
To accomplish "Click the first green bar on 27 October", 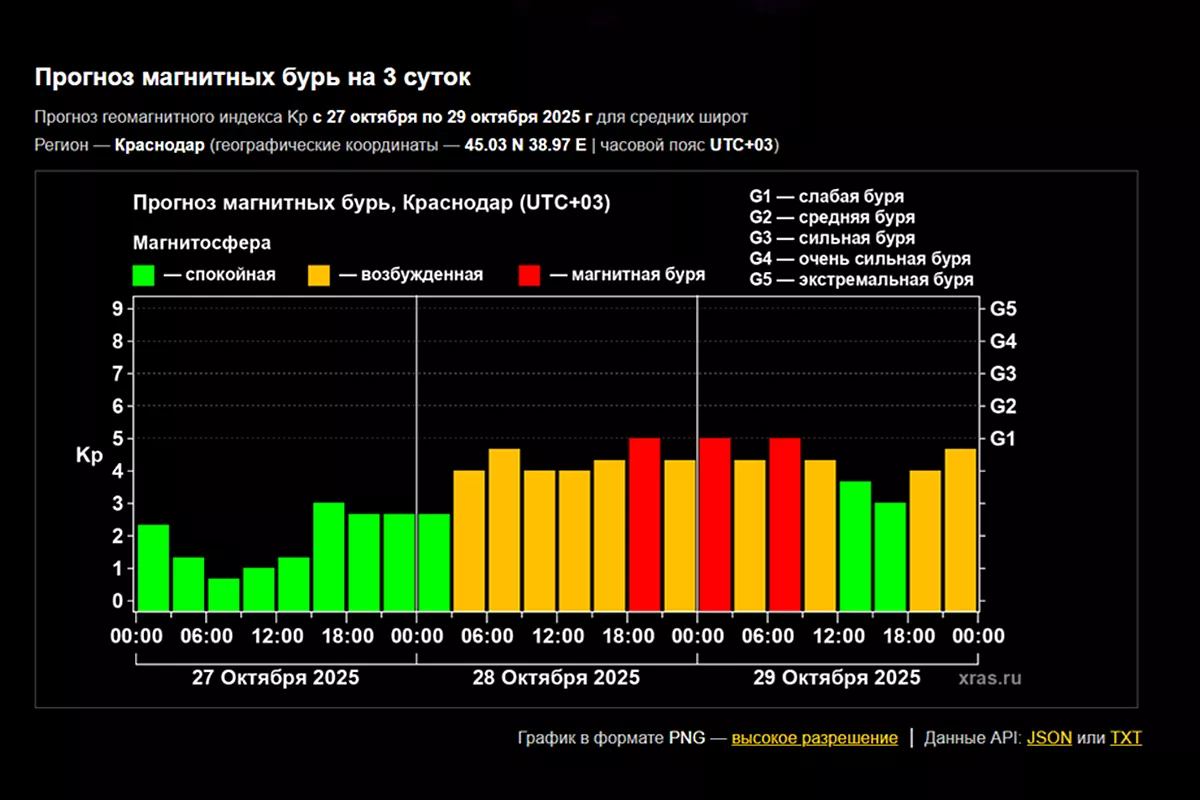I will [x=153, y=567].
